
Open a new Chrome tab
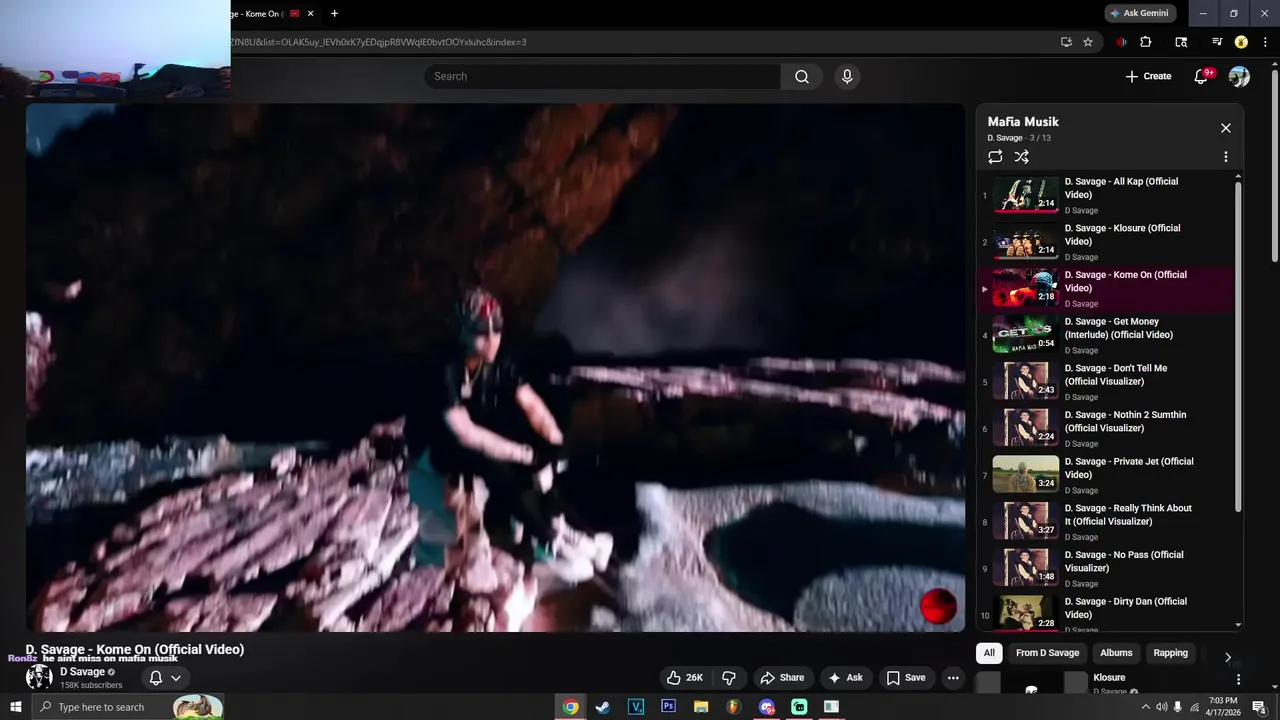(334, 14)
